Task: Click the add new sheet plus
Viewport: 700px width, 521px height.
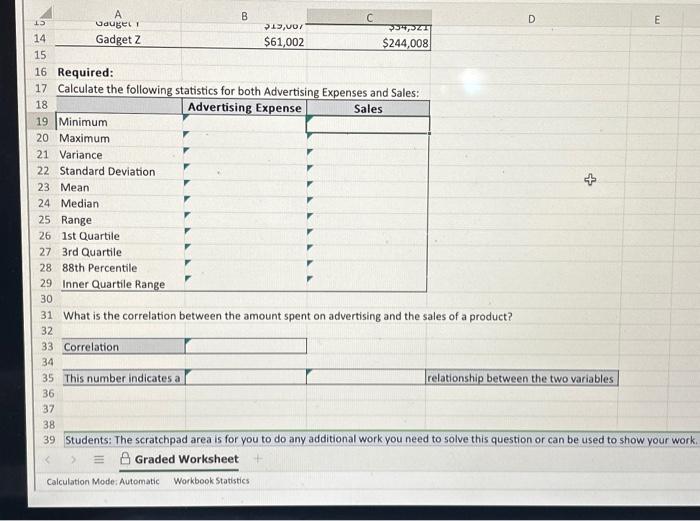Action: point(257,458)
